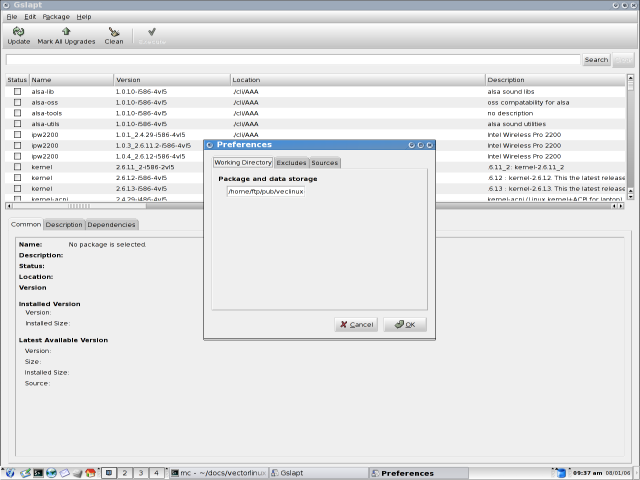Tick the alsa-oss package status checkbox
Screen dimensions: 640x480
point(17,102)
